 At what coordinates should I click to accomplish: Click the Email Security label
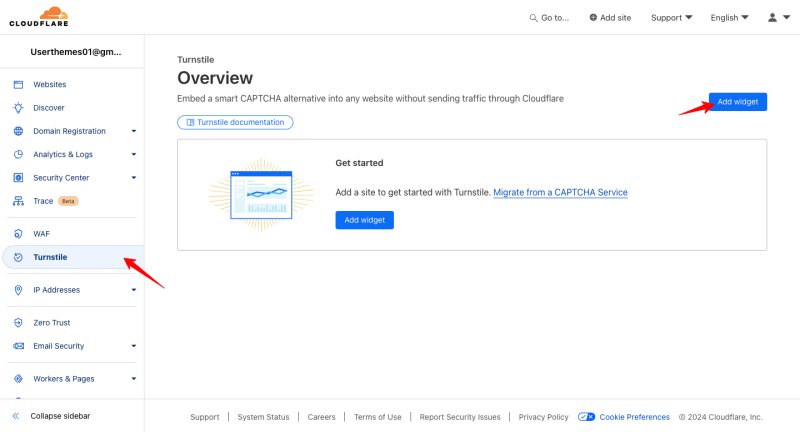pyautogui.click(x=59, y=346)
